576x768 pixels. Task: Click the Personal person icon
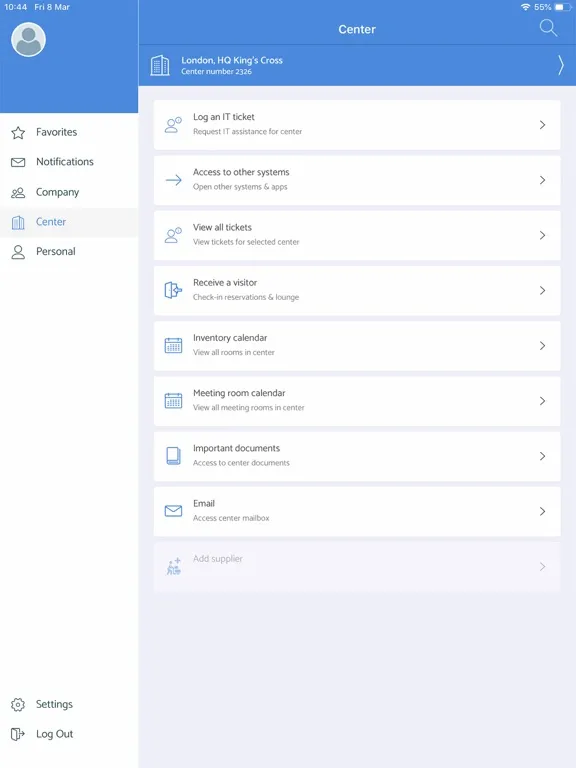tap(18, 252)
